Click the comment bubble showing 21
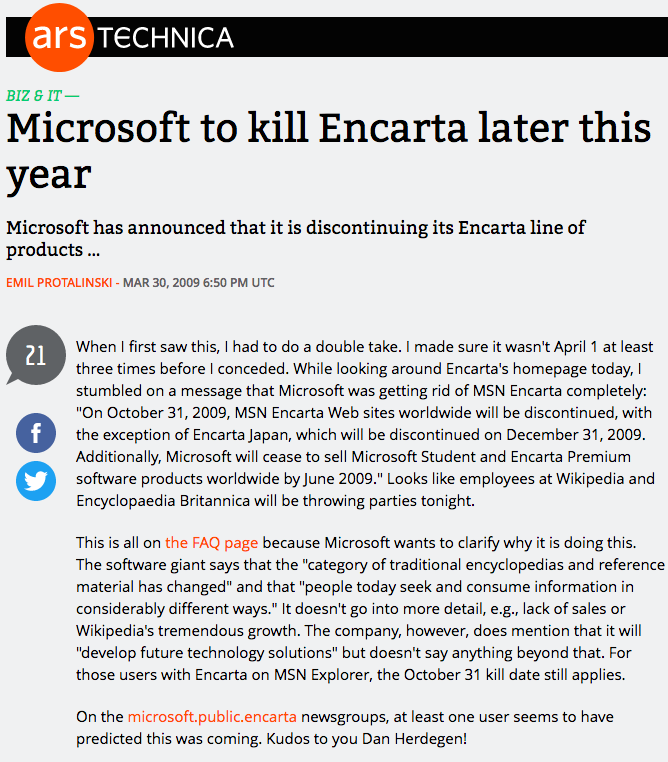The height and width of the screenshot is (762, 668). coord(36,357)
